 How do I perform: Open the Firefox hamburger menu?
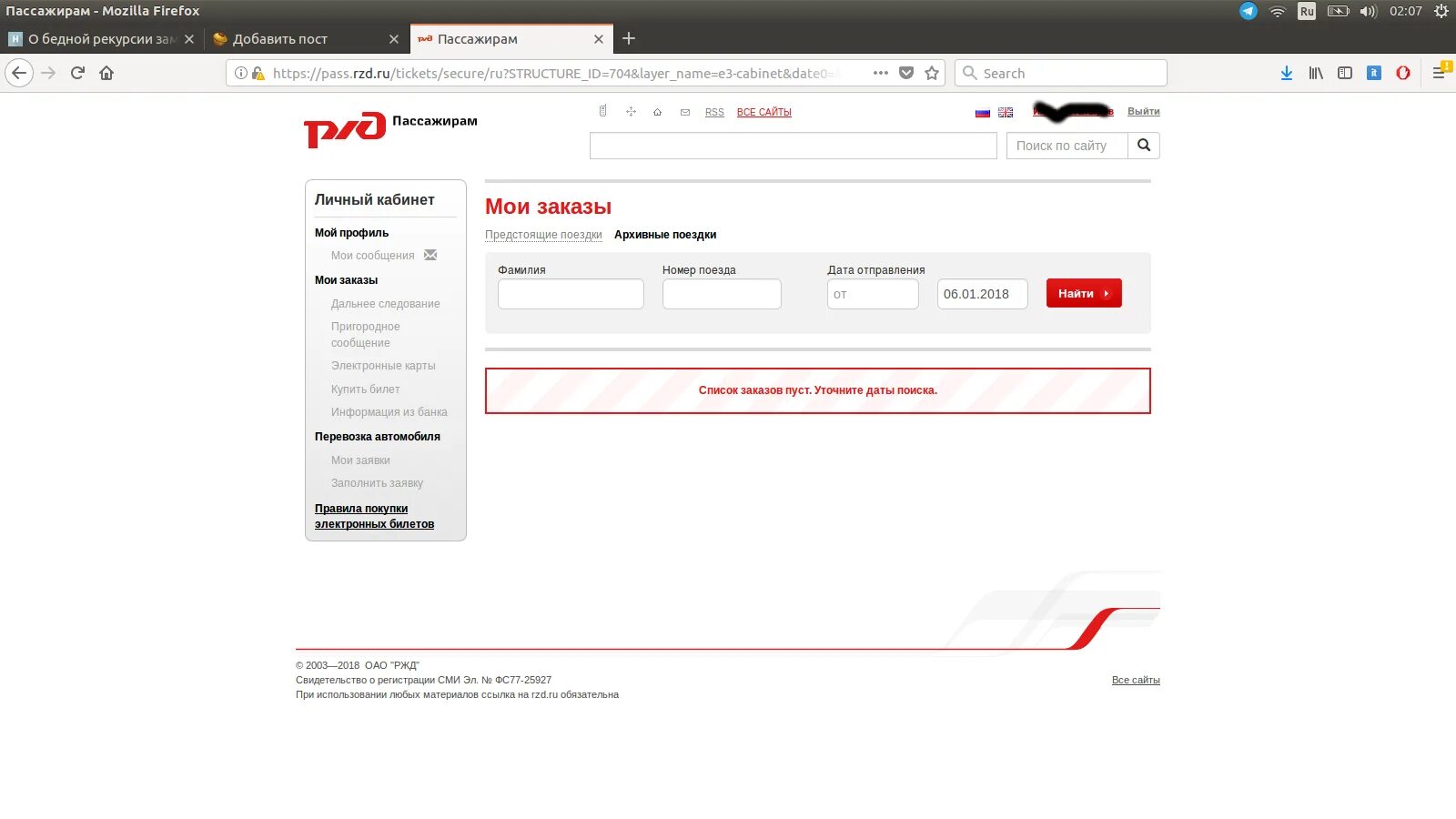(1440, 72)
